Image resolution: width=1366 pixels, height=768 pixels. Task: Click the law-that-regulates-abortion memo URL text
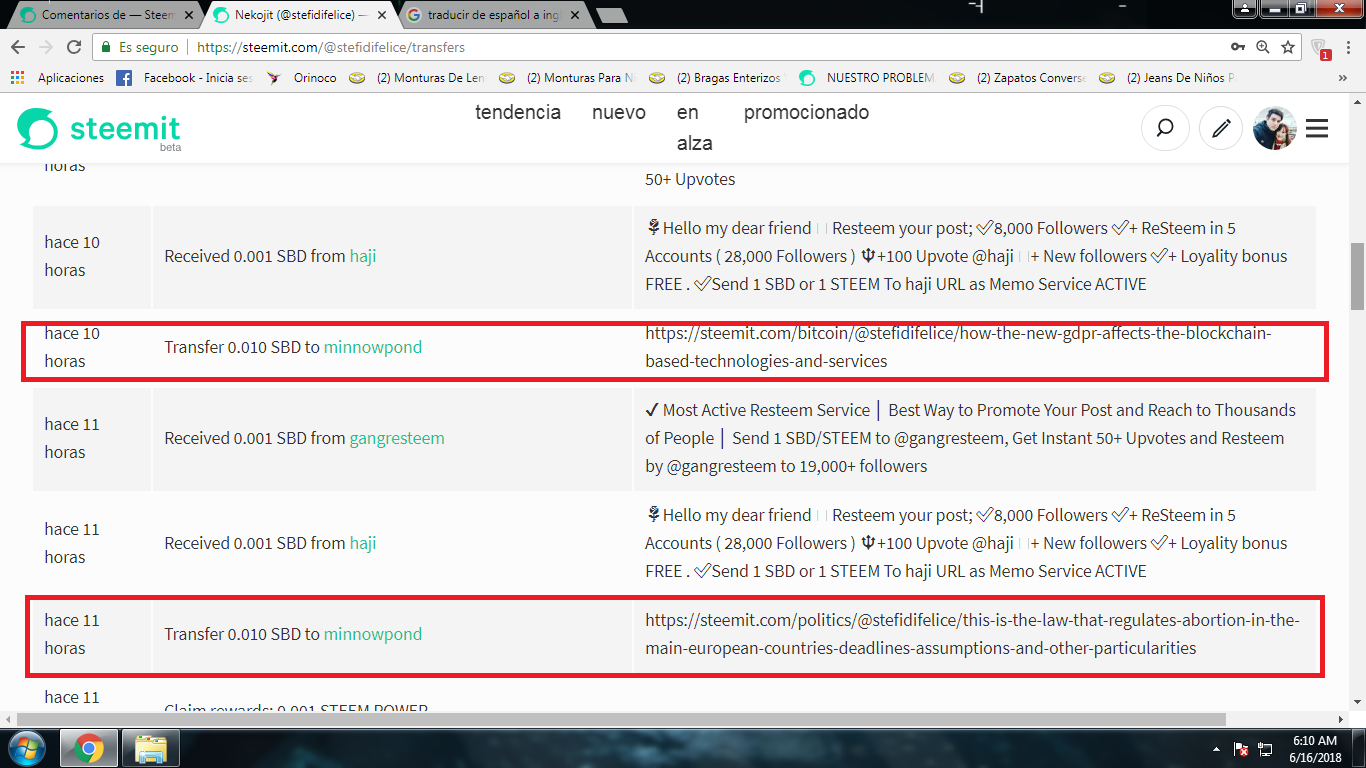(972, 634)
